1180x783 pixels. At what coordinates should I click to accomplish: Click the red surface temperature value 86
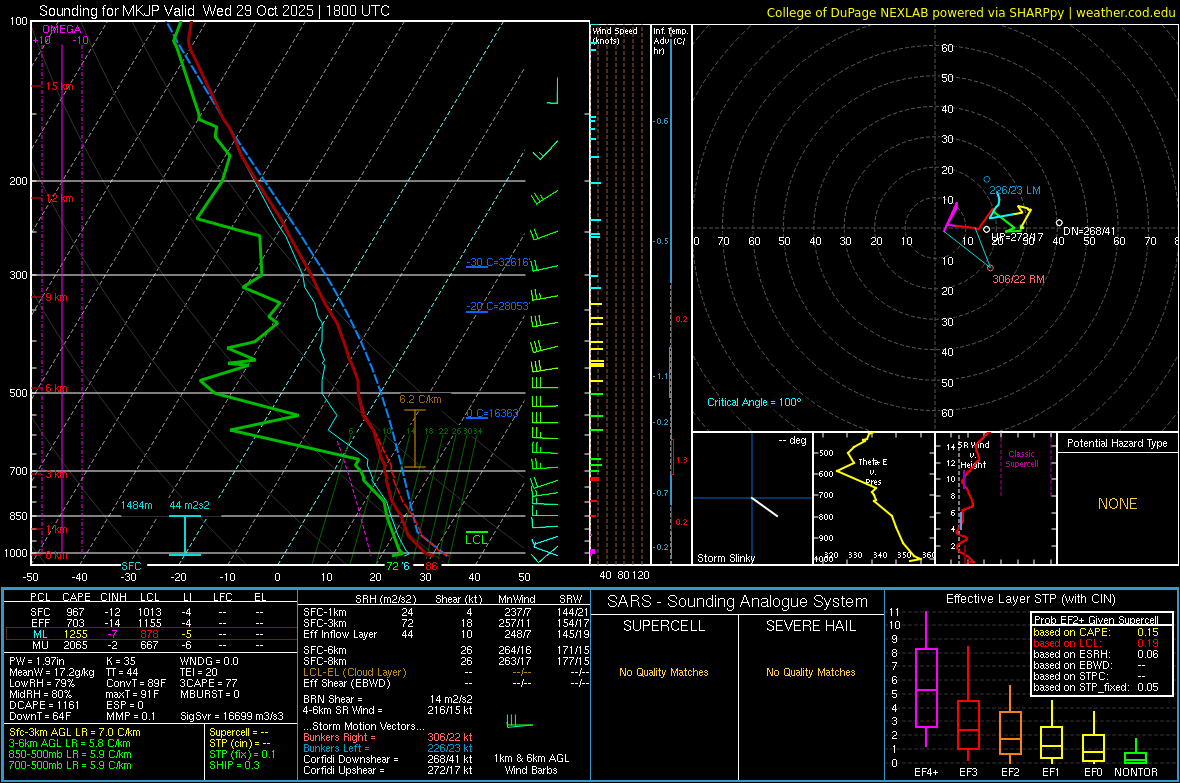pos(431,566)
